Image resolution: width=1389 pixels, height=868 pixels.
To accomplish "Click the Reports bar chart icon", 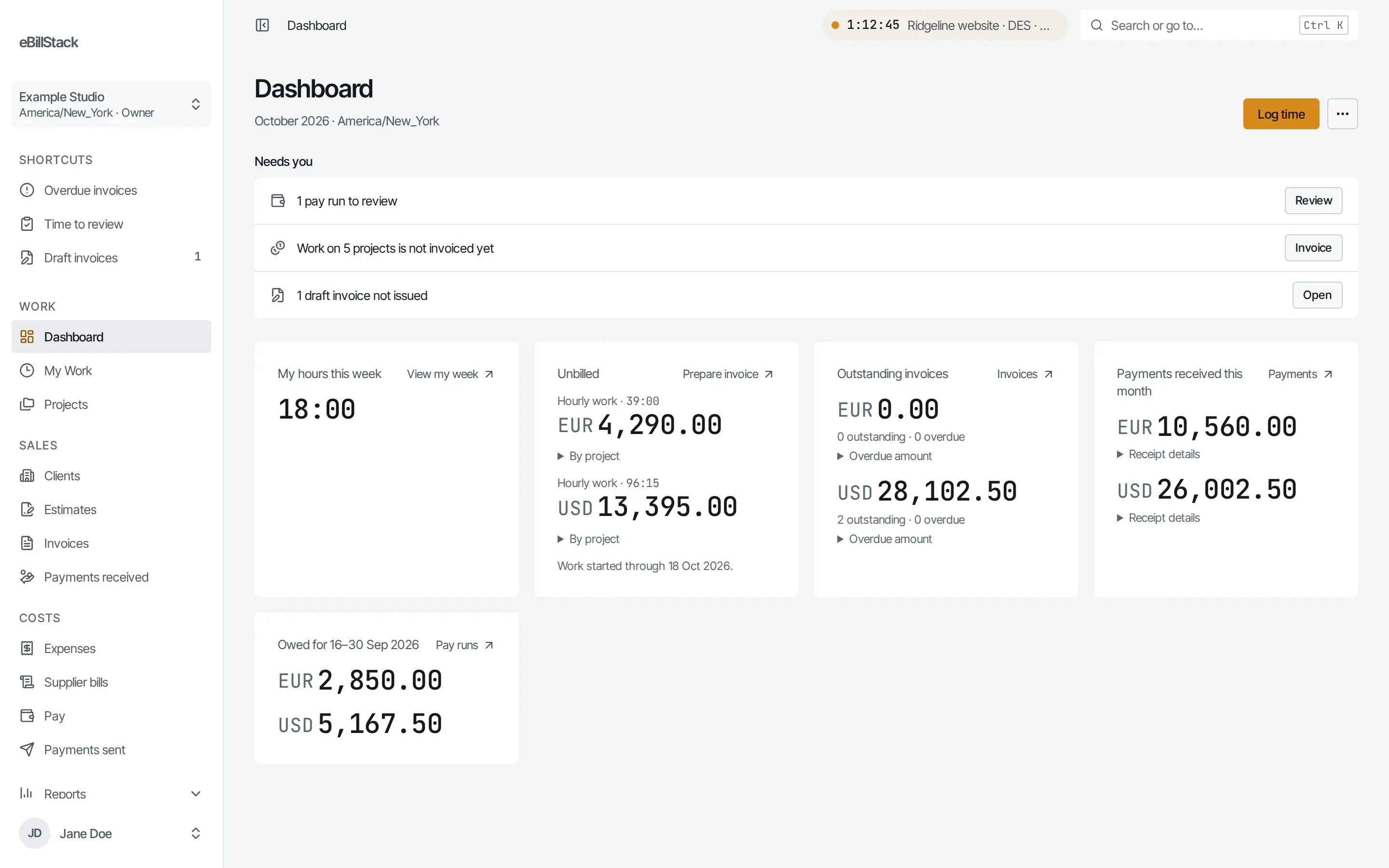I will pyautogui.click(x=27, y=793).
